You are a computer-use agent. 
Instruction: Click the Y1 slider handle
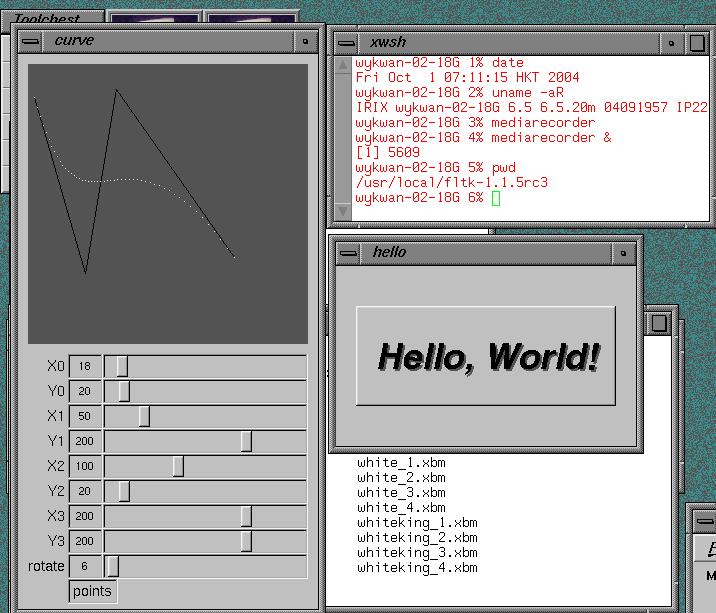pyautogui.click(x=246, y=441)
